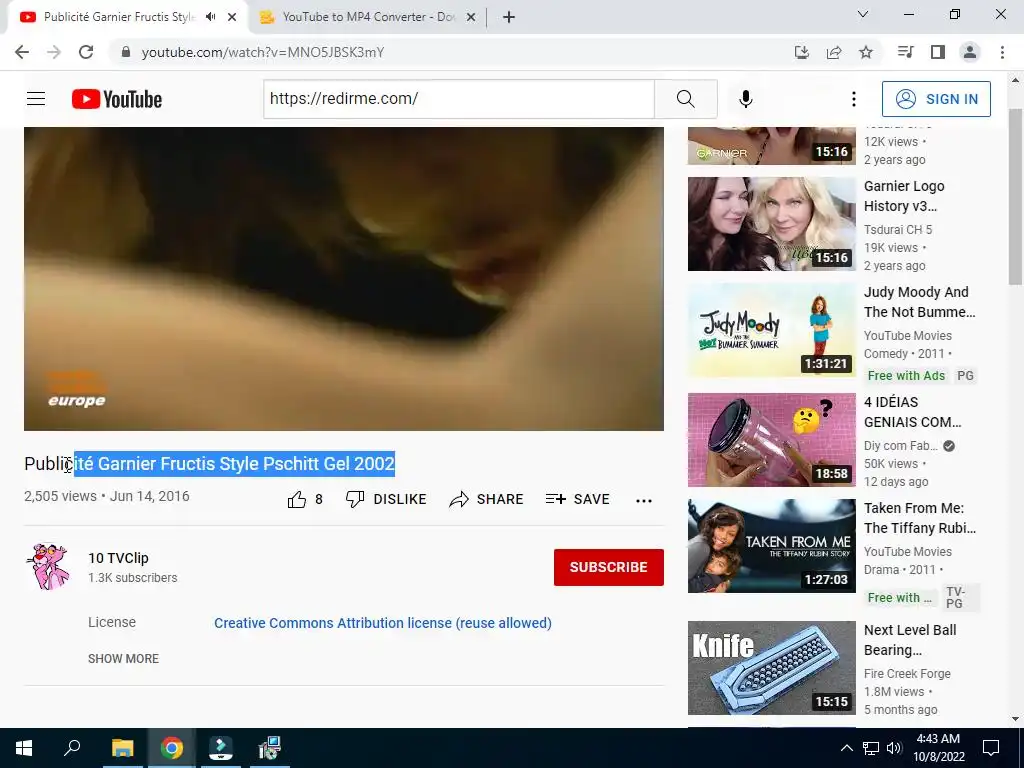Close the Publicité Garnier Fructis tab
Viewport: 1024px width, 768px height.
click(232, 18)
